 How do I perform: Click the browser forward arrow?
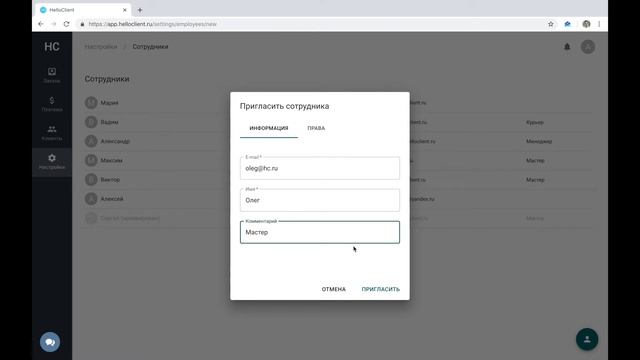coord(53,24)
